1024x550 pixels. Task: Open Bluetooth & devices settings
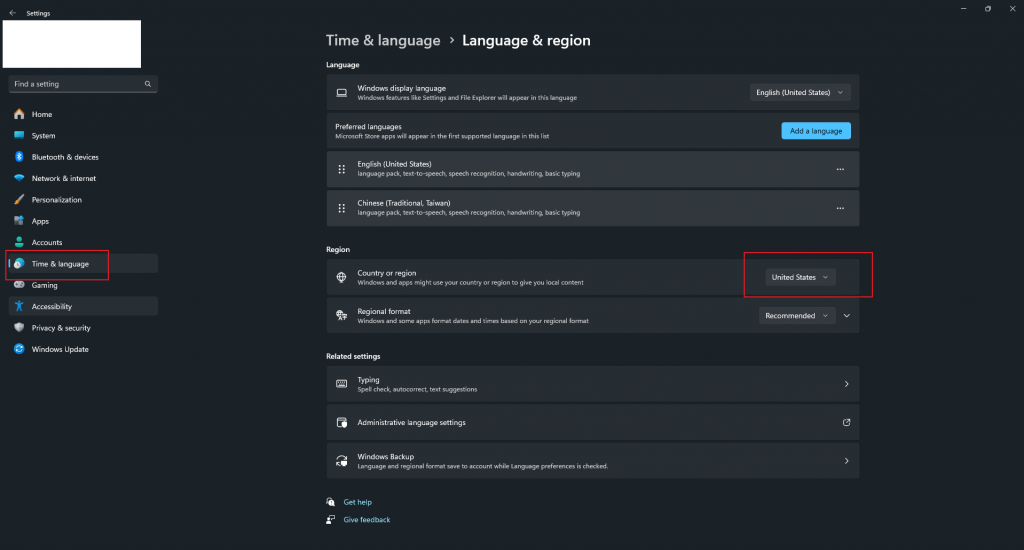(x=83, y=157)
